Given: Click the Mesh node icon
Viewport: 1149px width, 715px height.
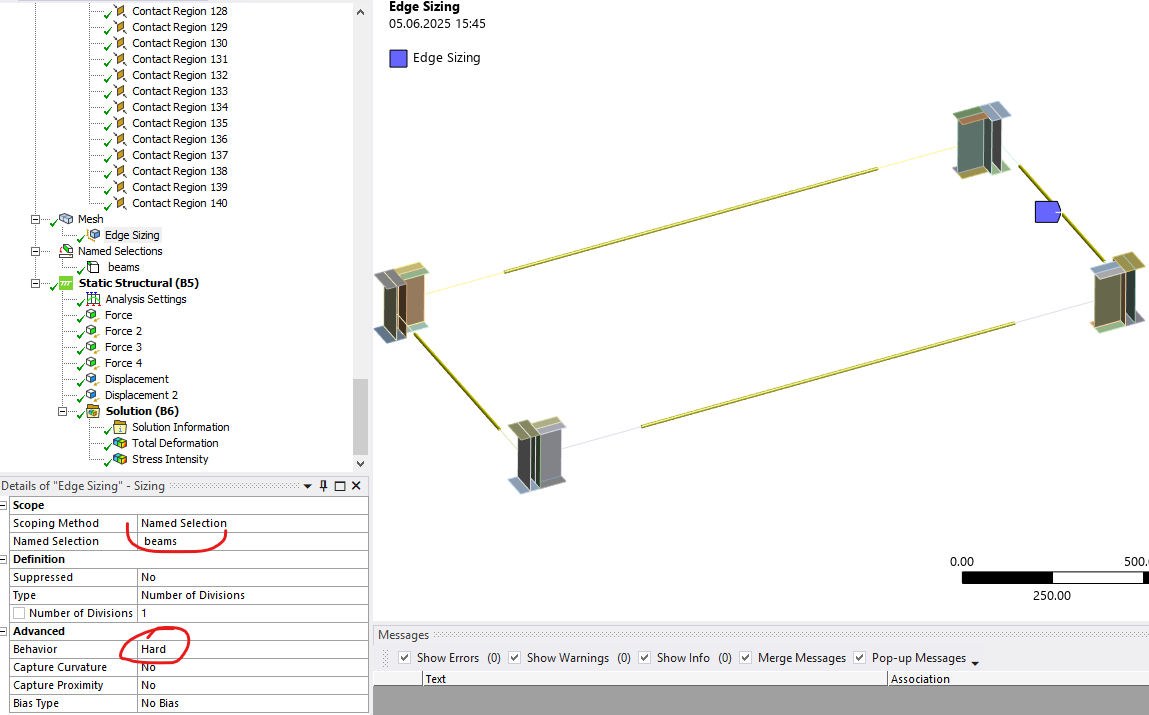Looking at the screenshot, I should [66, 219].
